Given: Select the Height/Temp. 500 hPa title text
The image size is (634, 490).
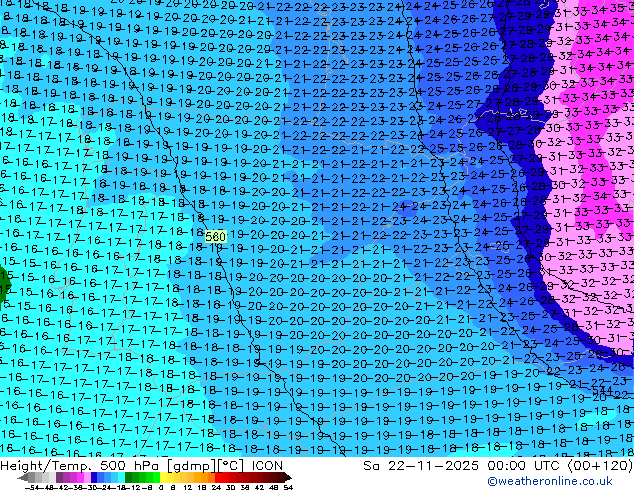Looking at the screenshot, I should [80, 466].
